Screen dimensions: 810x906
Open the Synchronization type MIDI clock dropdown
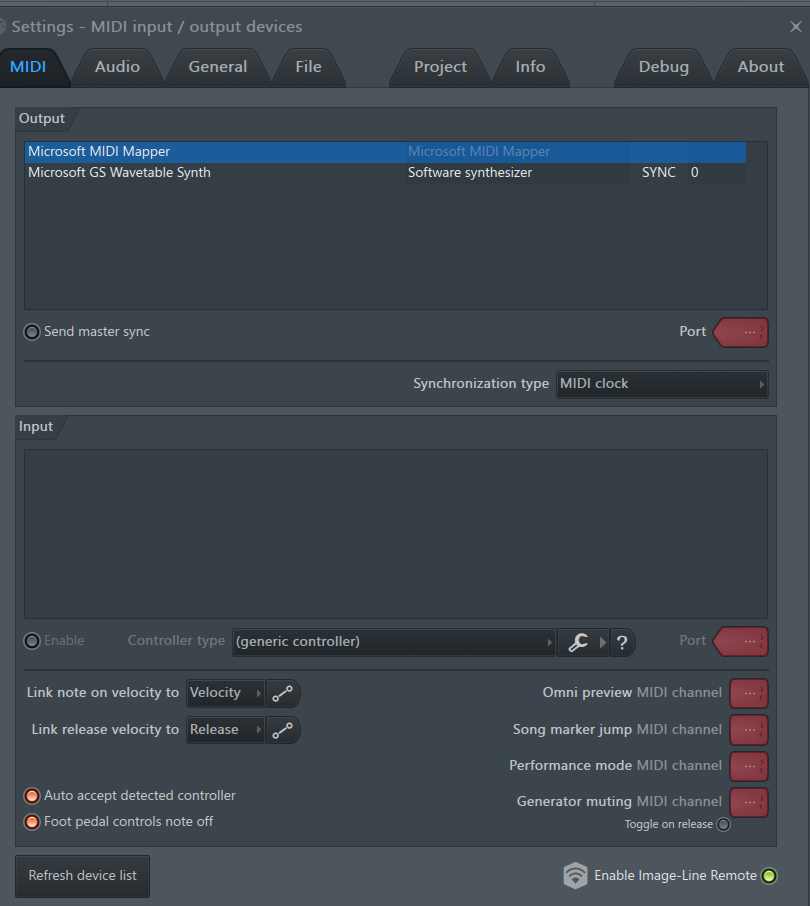[662, 384]
